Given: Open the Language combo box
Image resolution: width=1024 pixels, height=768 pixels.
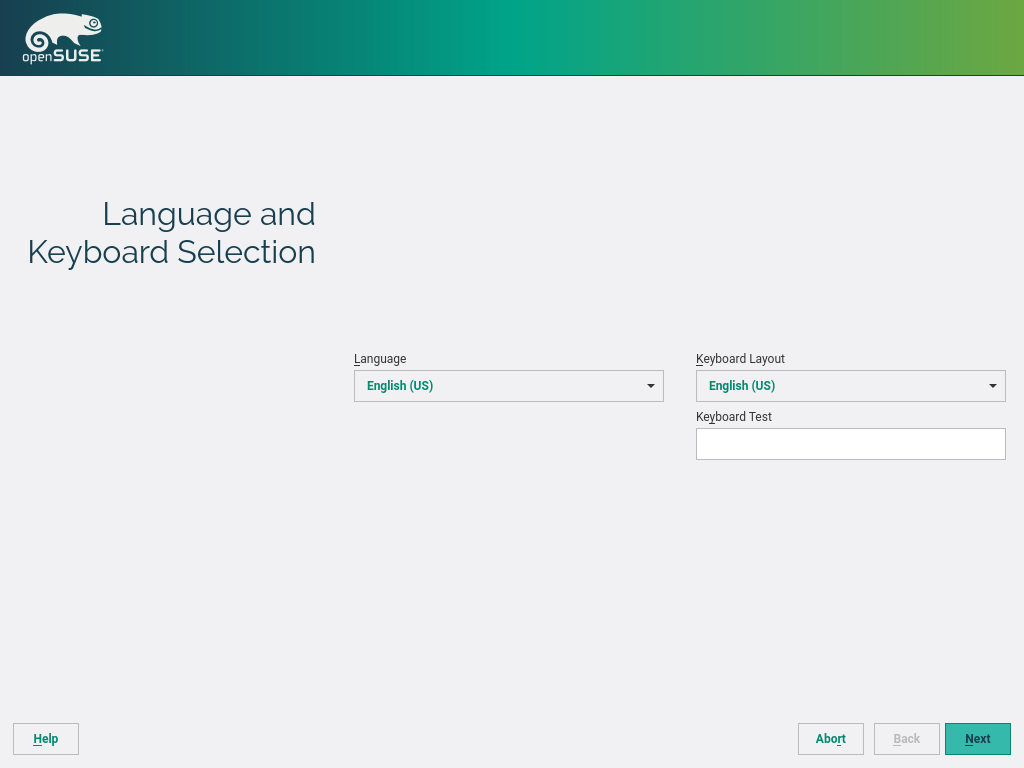Looking at the screenshot, I should [508, 386].
